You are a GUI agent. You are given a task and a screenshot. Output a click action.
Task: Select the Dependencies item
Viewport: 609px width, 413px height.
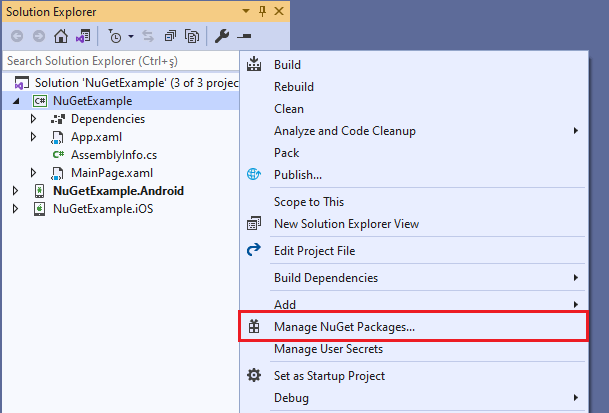coord(108,119)
